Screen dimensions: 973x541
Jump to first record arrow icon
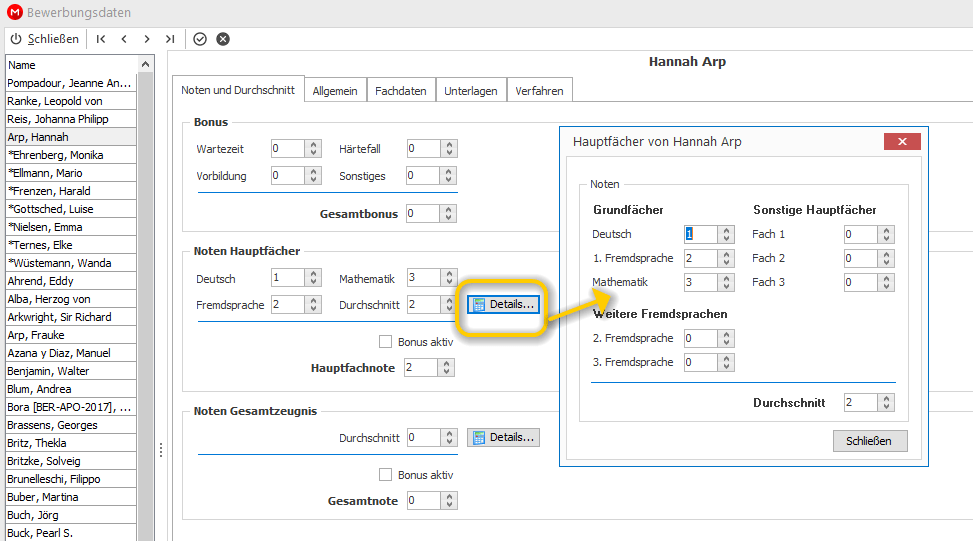tap(101, 39)
